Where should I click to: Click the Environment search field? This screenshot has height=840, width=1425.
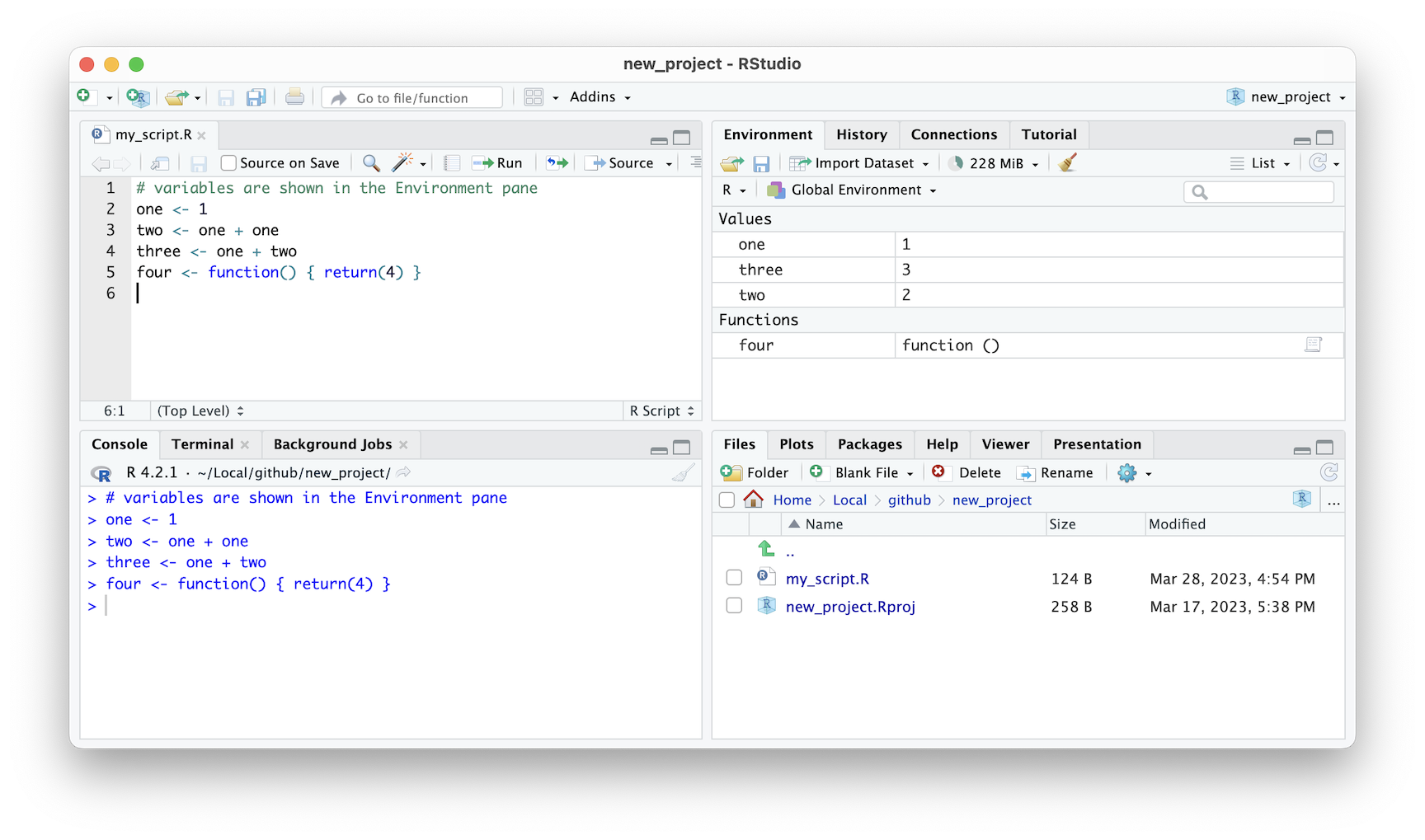point(1258,192)
